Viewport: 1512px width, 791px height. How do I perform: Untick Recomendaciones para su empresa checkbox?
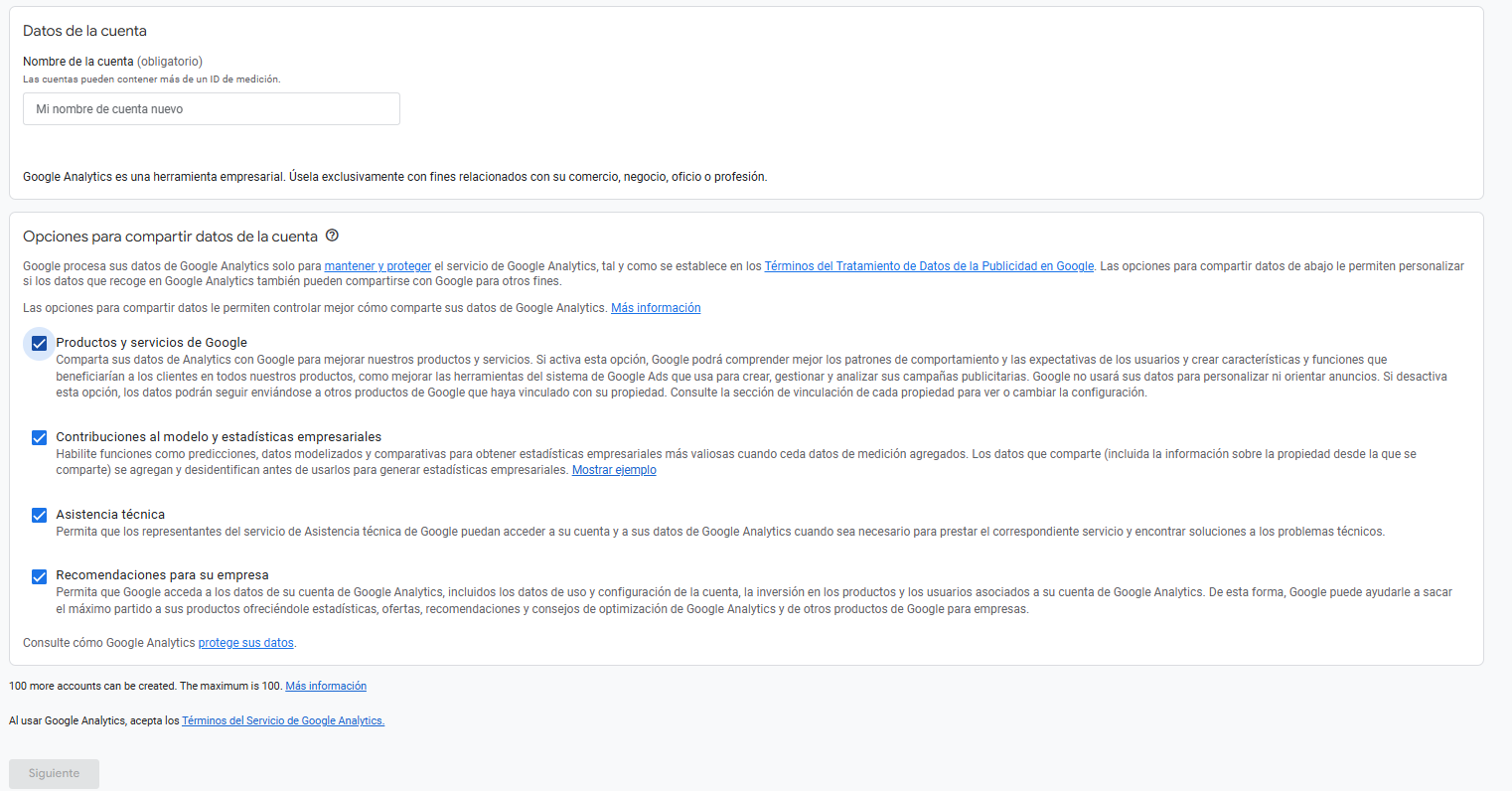click(x=40, y=576)
